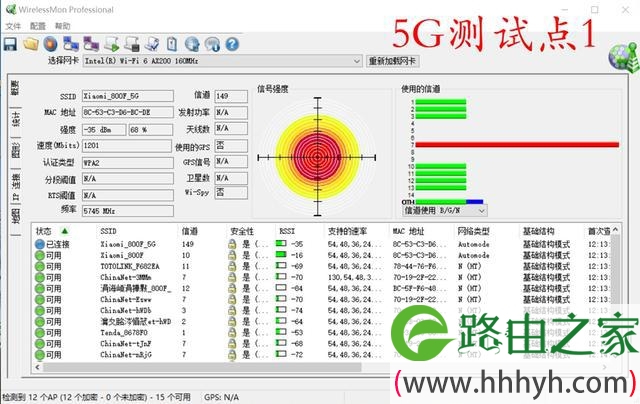This screenshot has width=640, height=404.
Task: Select the ChinaNet-Eswe row SSID text
Action: tap(126, 300)
